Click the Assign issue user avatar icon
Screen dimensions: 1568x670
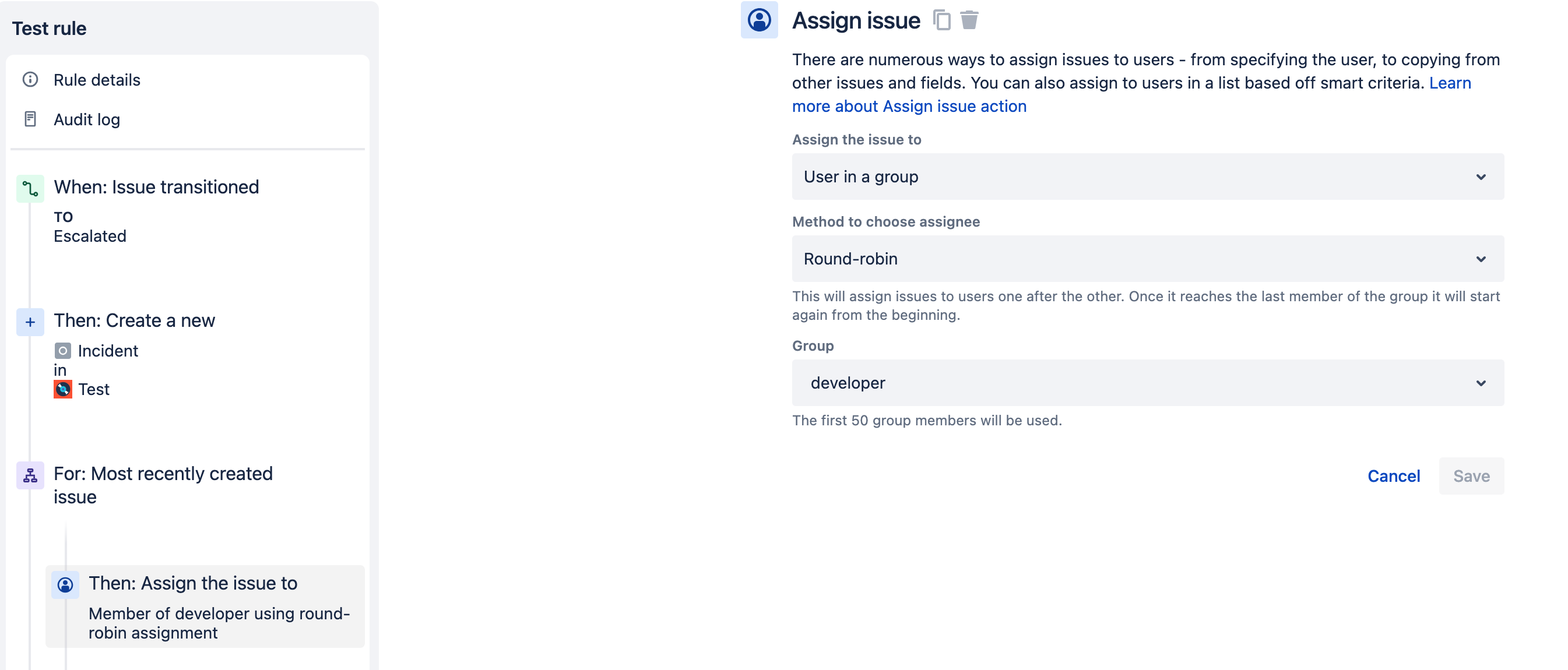[759, 20]
